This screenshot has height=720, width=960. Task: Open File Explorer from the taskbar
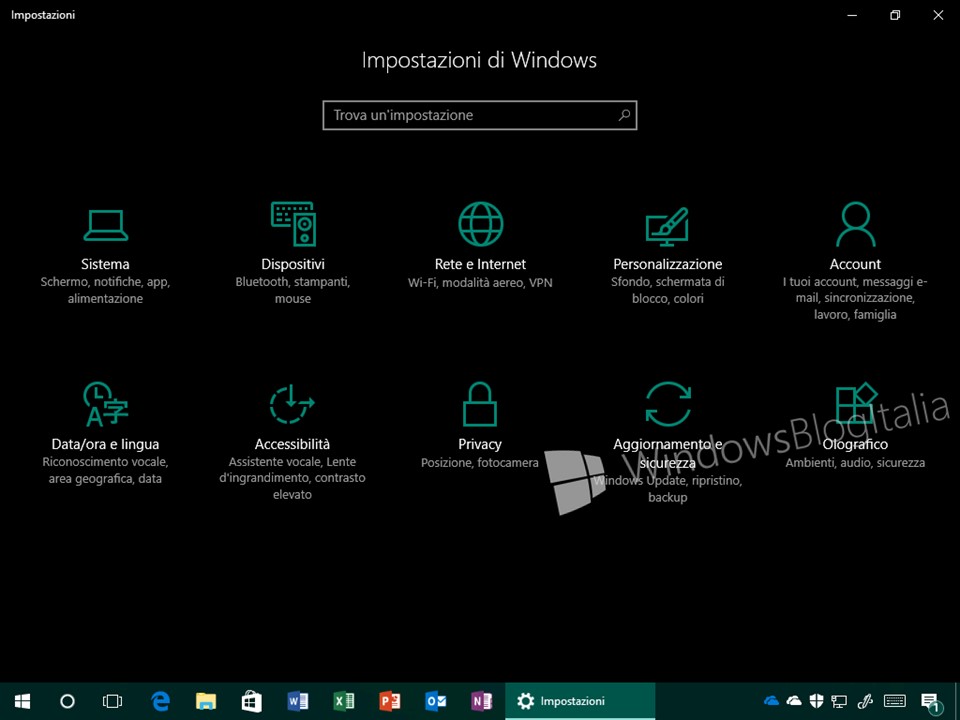(206, 701)
